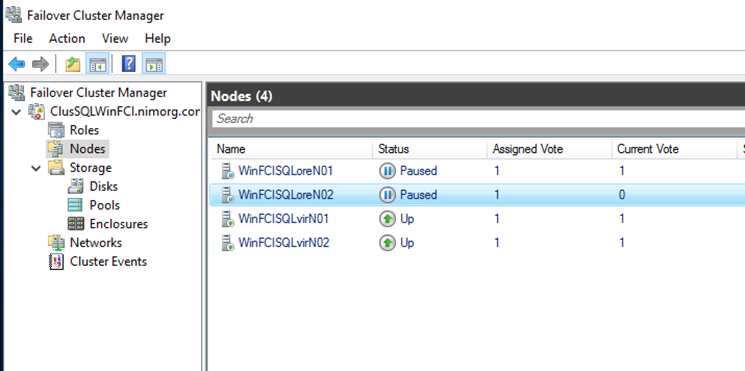Click the Up status icon for WinFCISQLvirN02
Image resolution: width=745 pixels, height=371 pixels.
point(387,243)
